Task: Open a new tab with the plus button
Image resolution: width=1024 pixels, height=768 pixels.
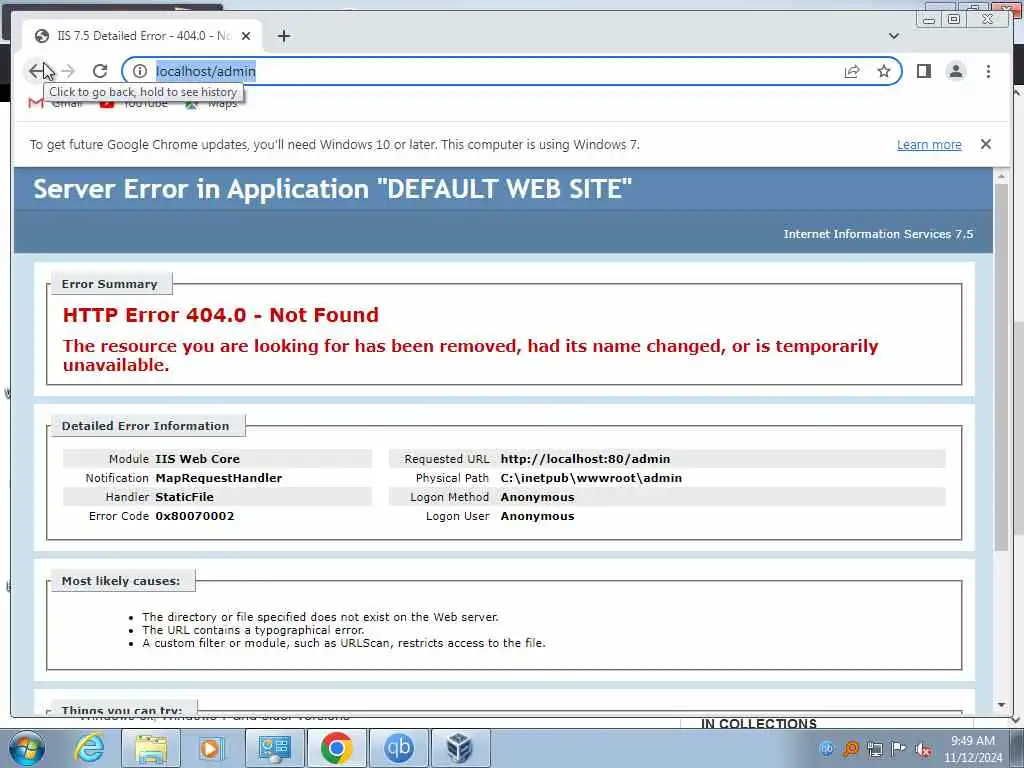Action: click(x=283, y=36)
